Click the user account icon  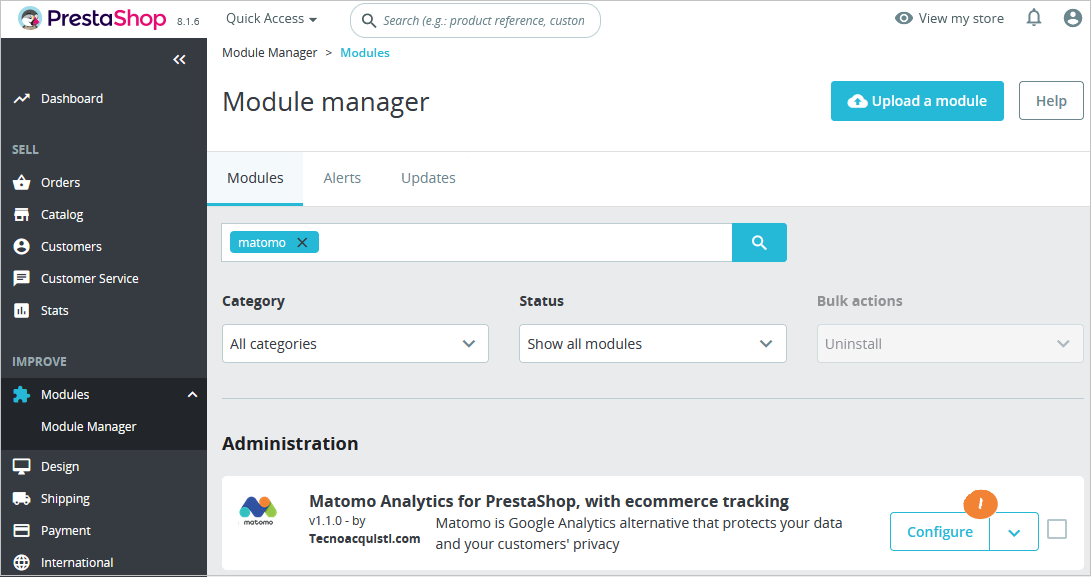coord(1070,17)
